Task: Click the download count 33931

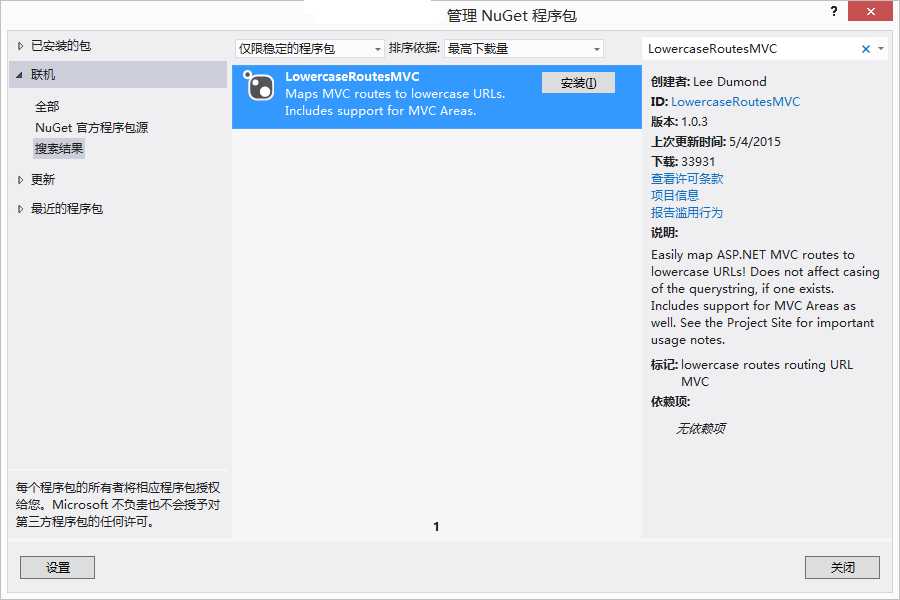Action: click(698, 161)
